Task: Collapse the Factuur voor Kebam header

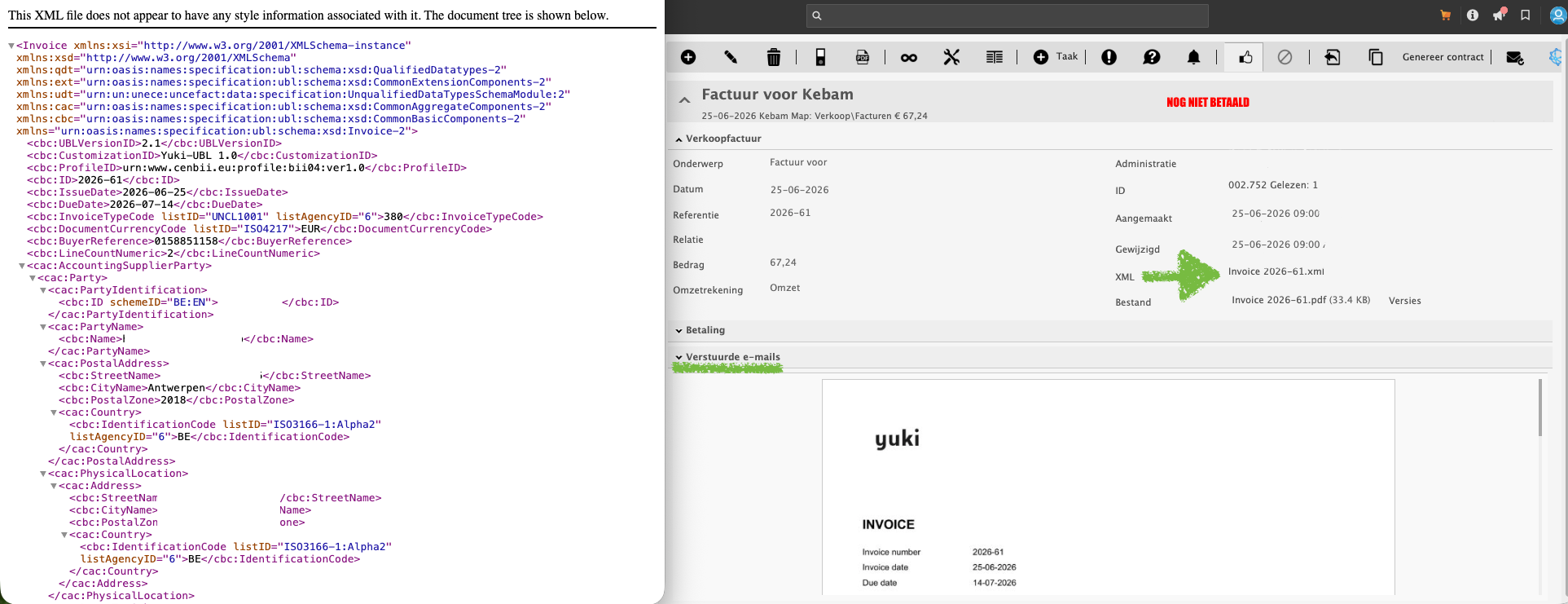Action: point(684,100)
